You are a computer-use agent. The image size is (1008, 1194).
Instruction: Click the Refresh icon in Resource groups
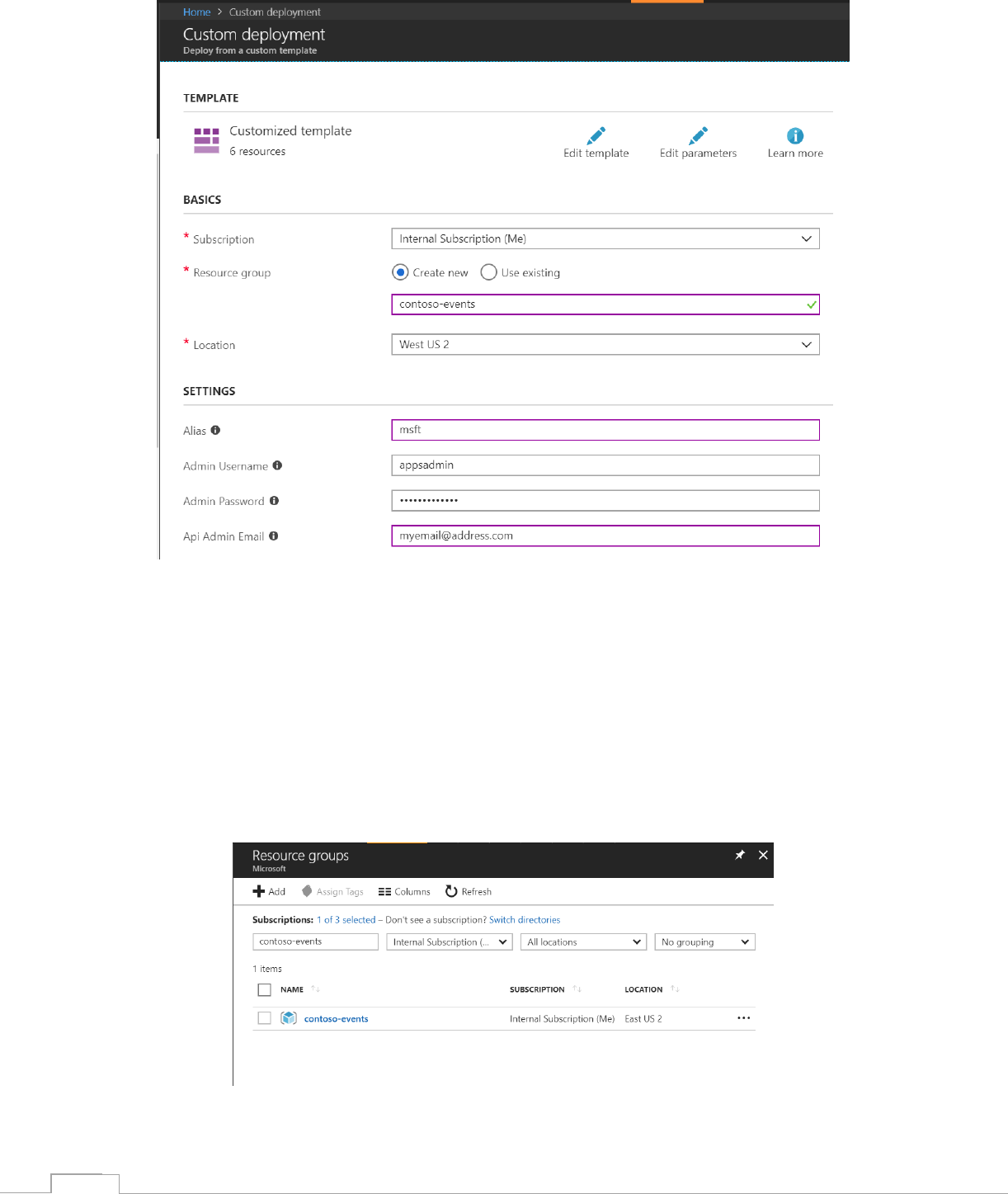[x=451, y=891]
